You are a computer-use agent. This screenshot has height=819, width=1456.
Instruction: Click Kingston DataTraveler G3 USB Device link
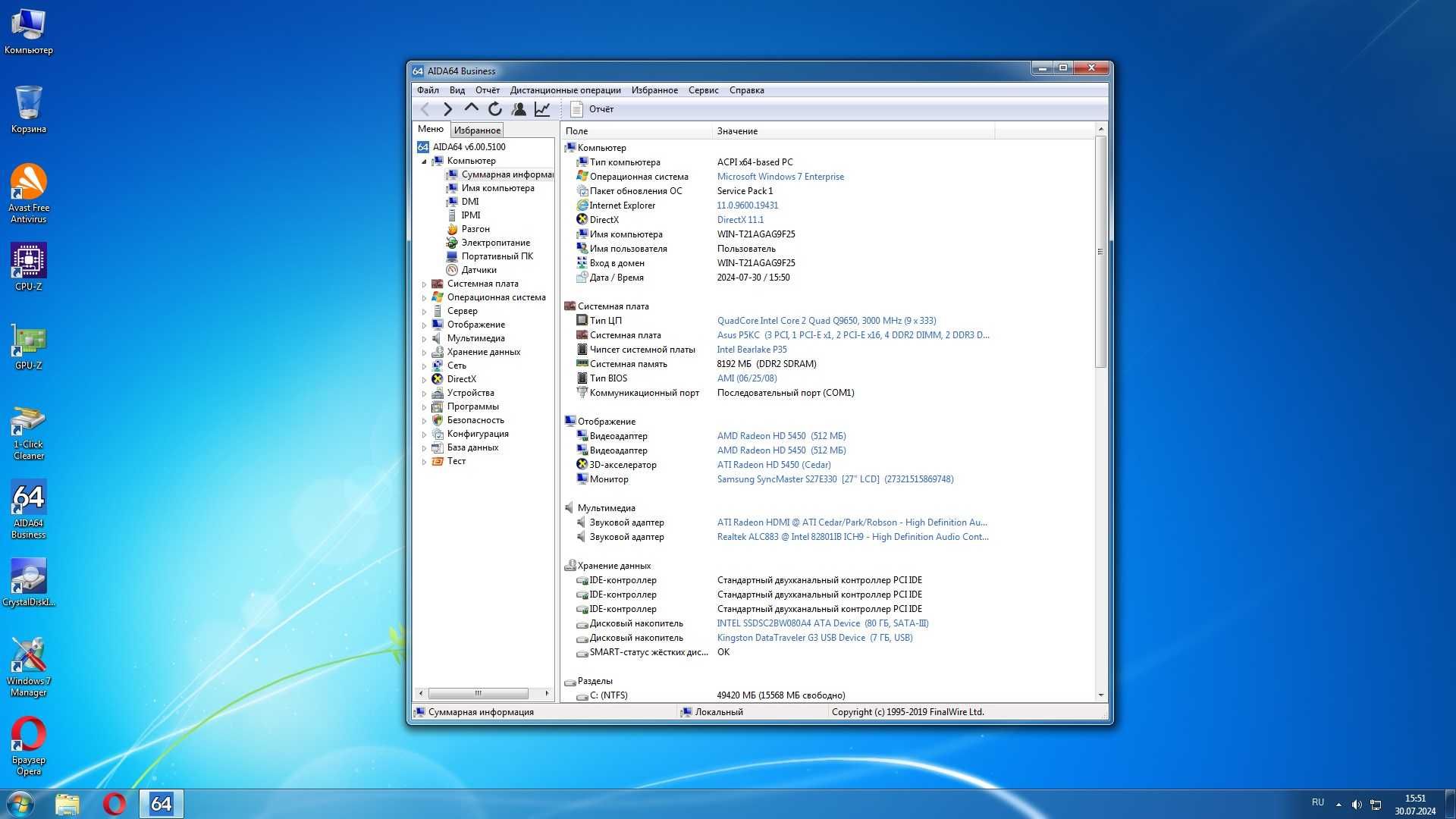[x=814, y=638]
